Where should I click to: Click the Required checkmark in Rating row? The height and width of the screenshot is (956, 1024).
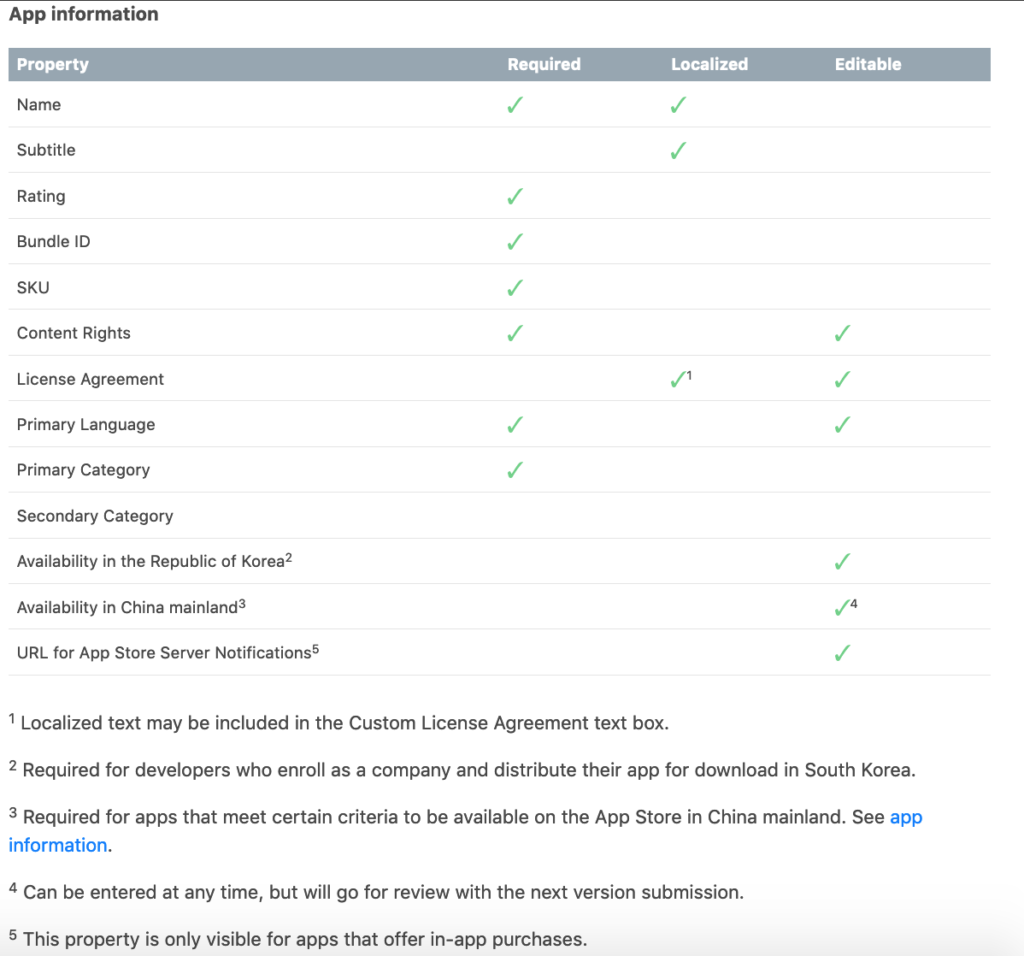(x=515, y=197)
